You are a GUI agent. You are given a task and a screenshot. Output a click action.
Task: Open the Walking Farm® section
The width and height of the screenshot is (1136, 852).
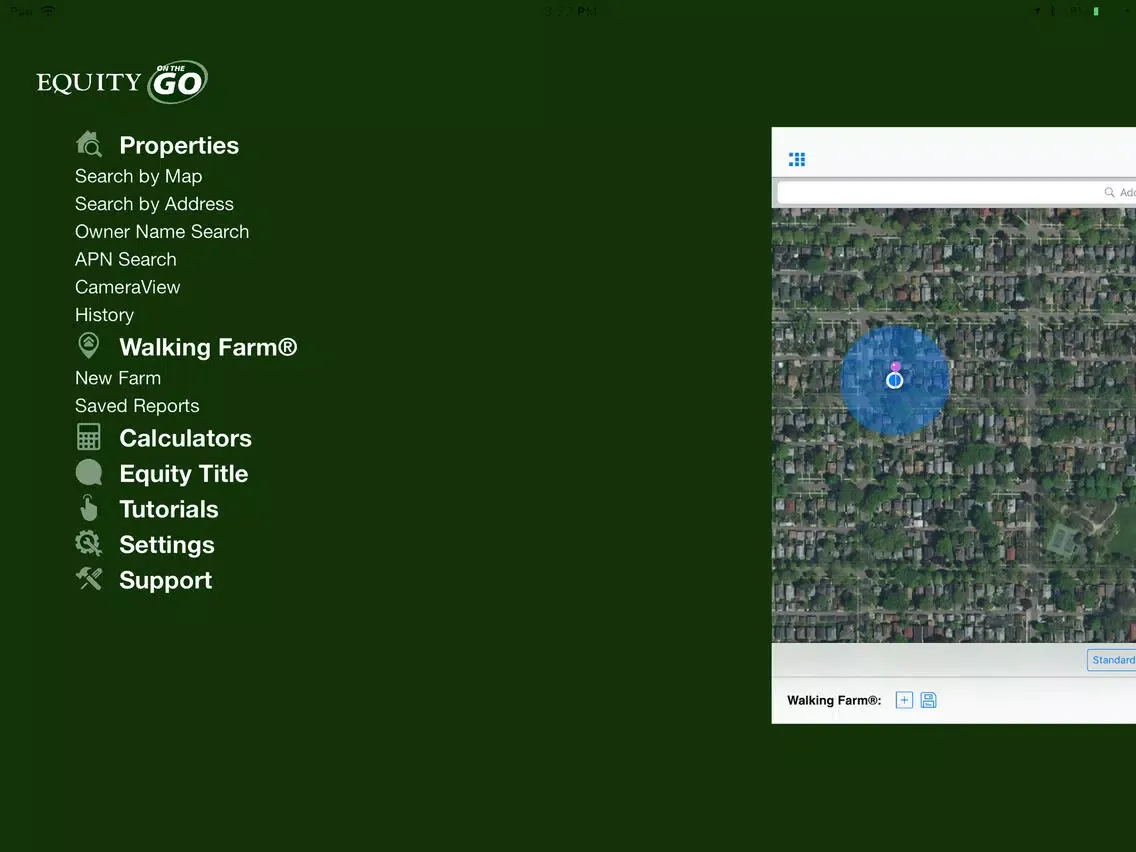tap(209, 347)
